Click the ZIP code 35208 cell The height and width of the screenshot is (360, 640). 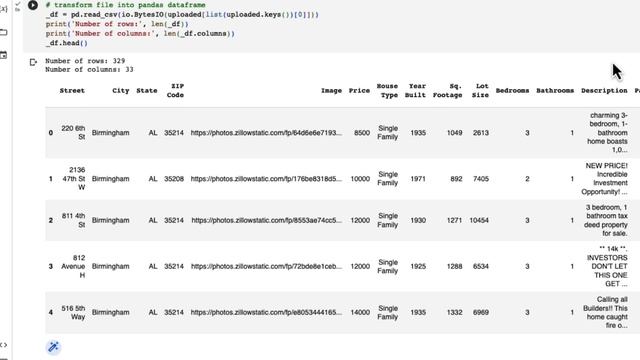(174, 179)
